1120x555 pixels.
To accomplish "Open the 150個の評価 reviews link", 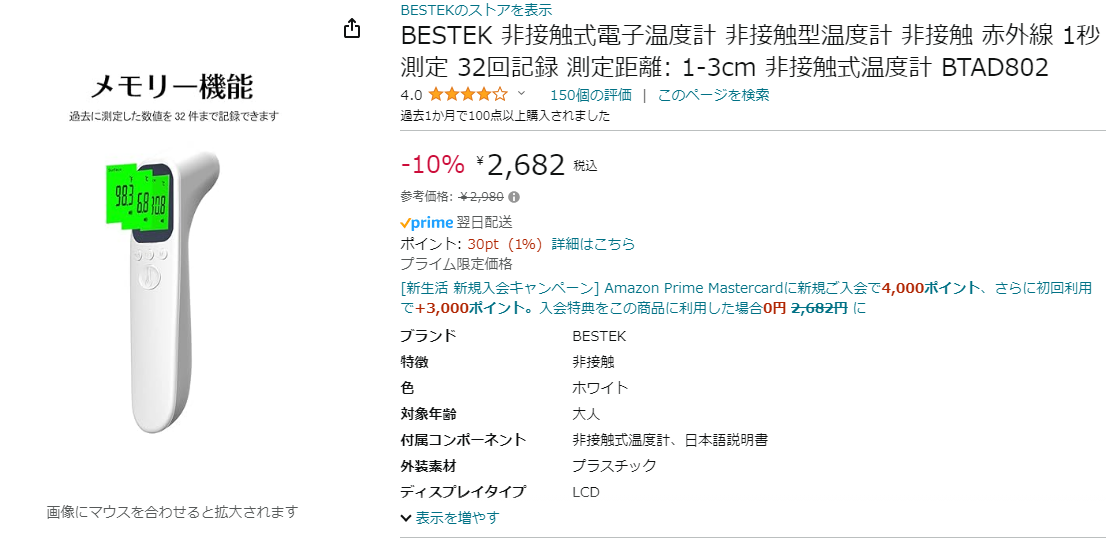I will (590, 95).
